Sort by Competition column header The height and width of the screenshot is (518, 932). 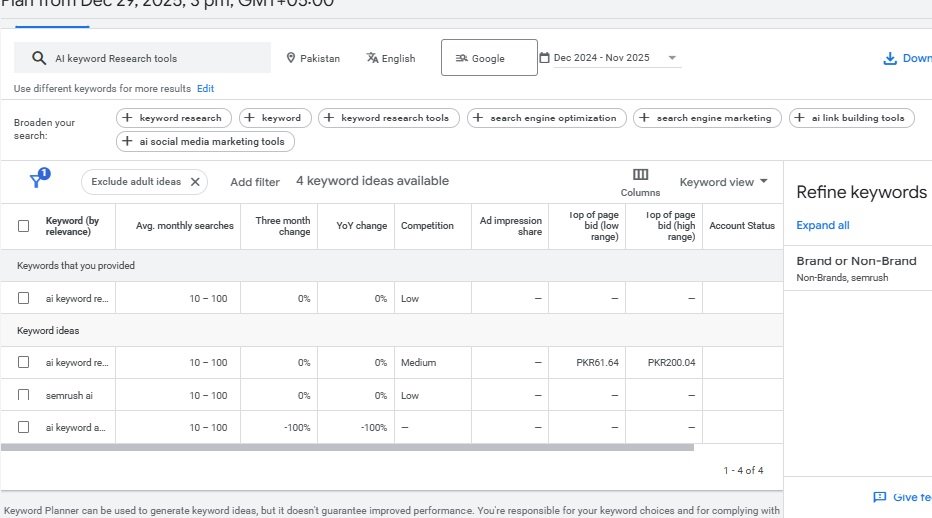(x=427, y=226)
